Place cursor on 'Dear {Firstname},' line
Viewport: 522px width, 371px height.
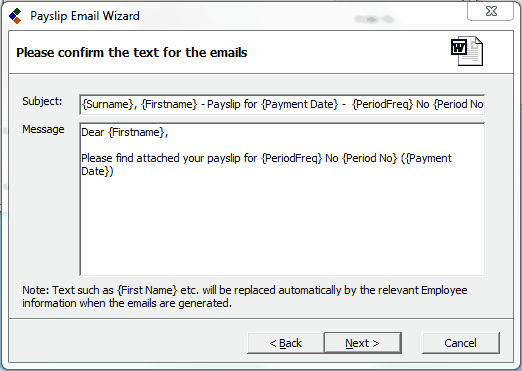click(x=125, y=132)
